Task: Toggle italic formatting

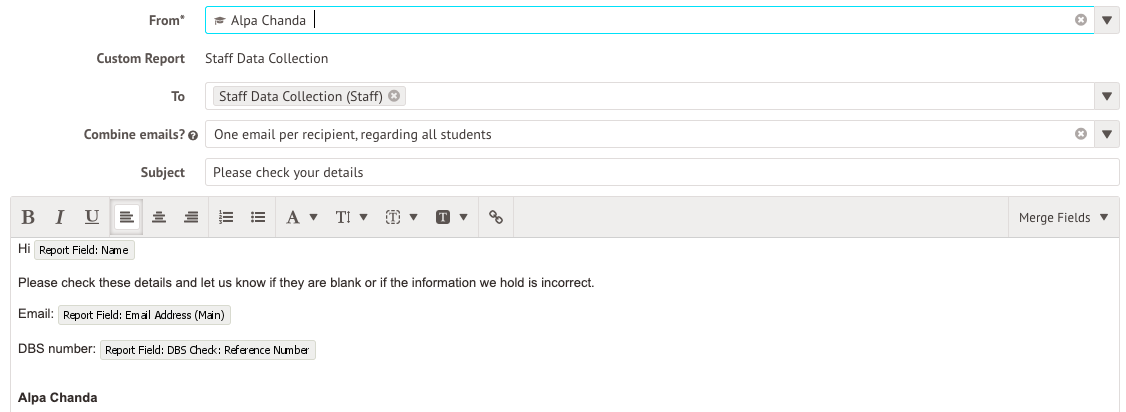Action: [60, 217]
